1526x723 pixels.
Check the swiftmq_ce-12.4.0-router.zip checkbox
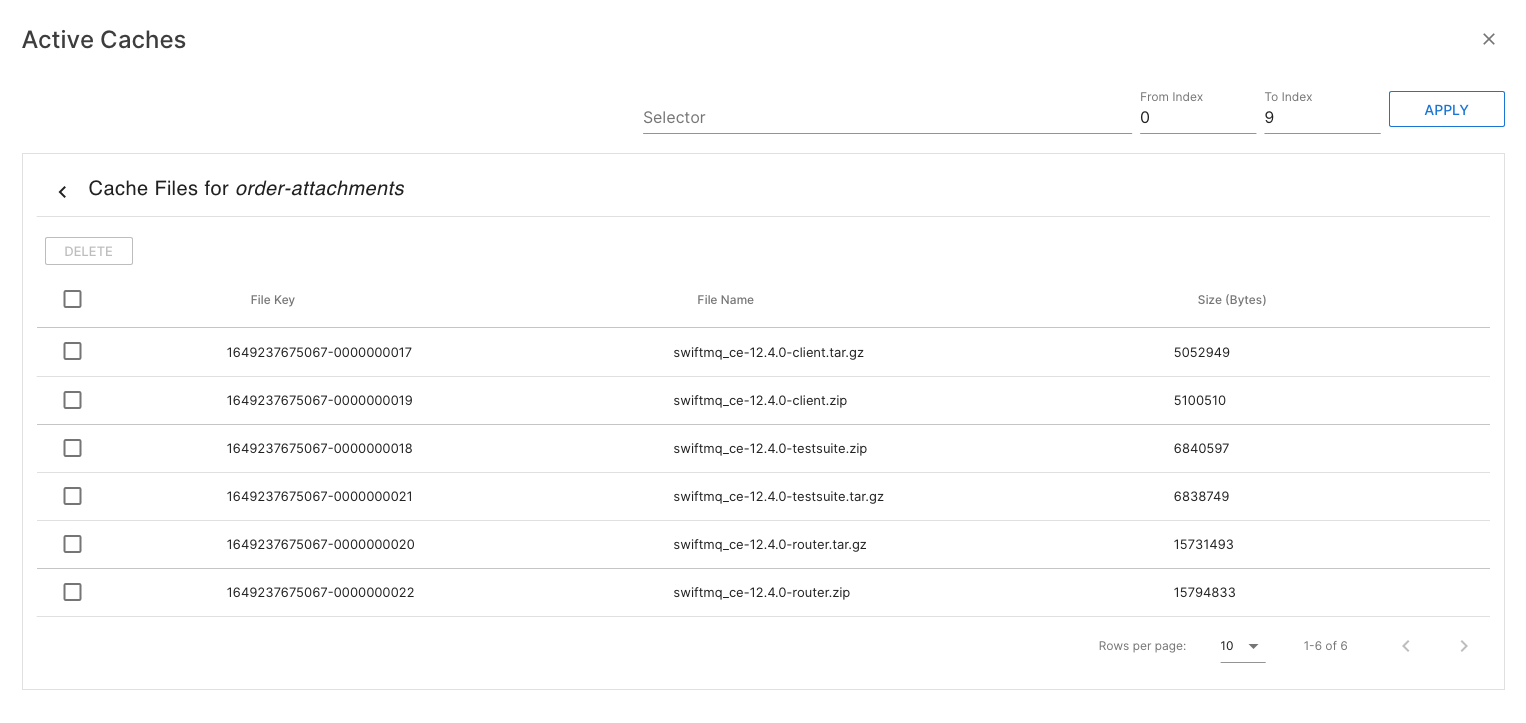[x=72, y=592]
